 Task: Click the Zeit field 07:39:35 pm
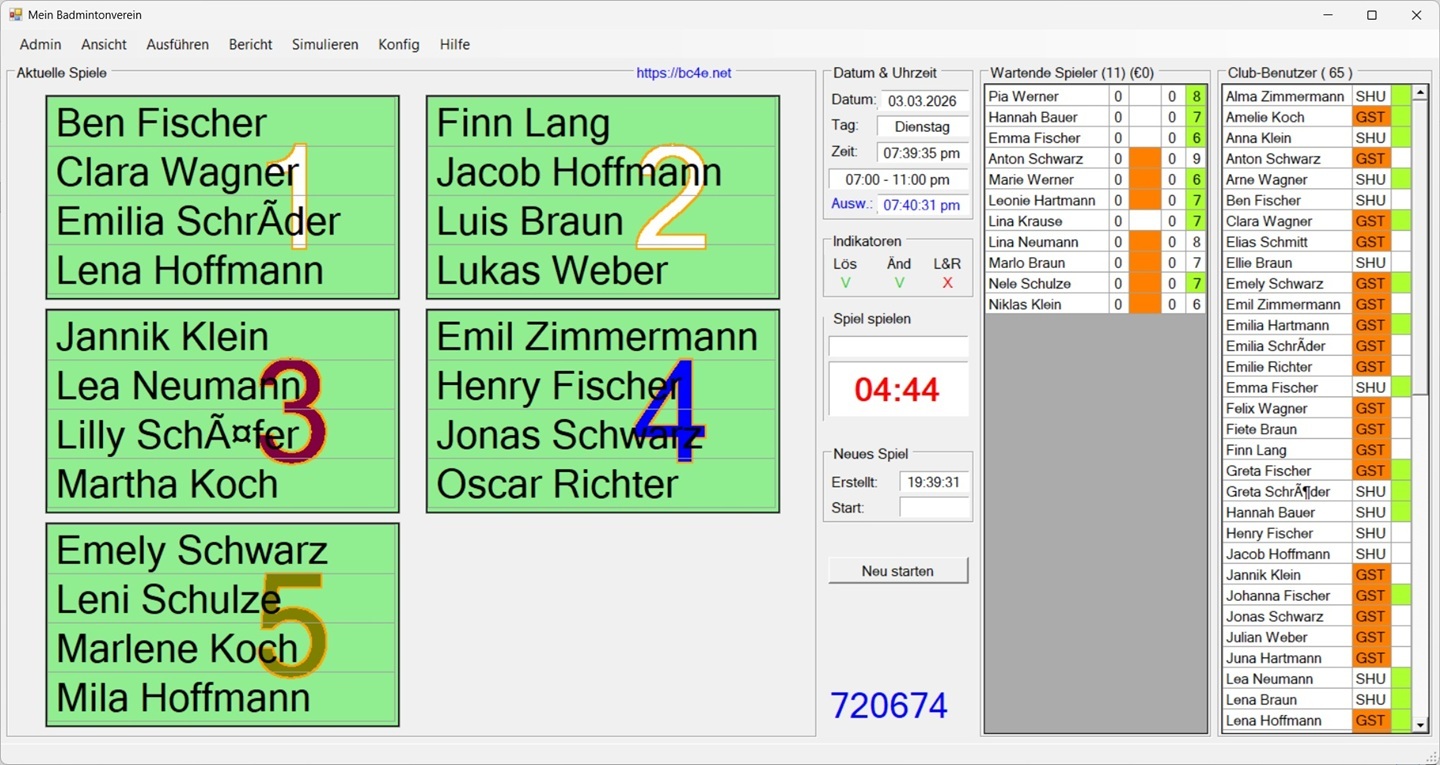[923, 153]
